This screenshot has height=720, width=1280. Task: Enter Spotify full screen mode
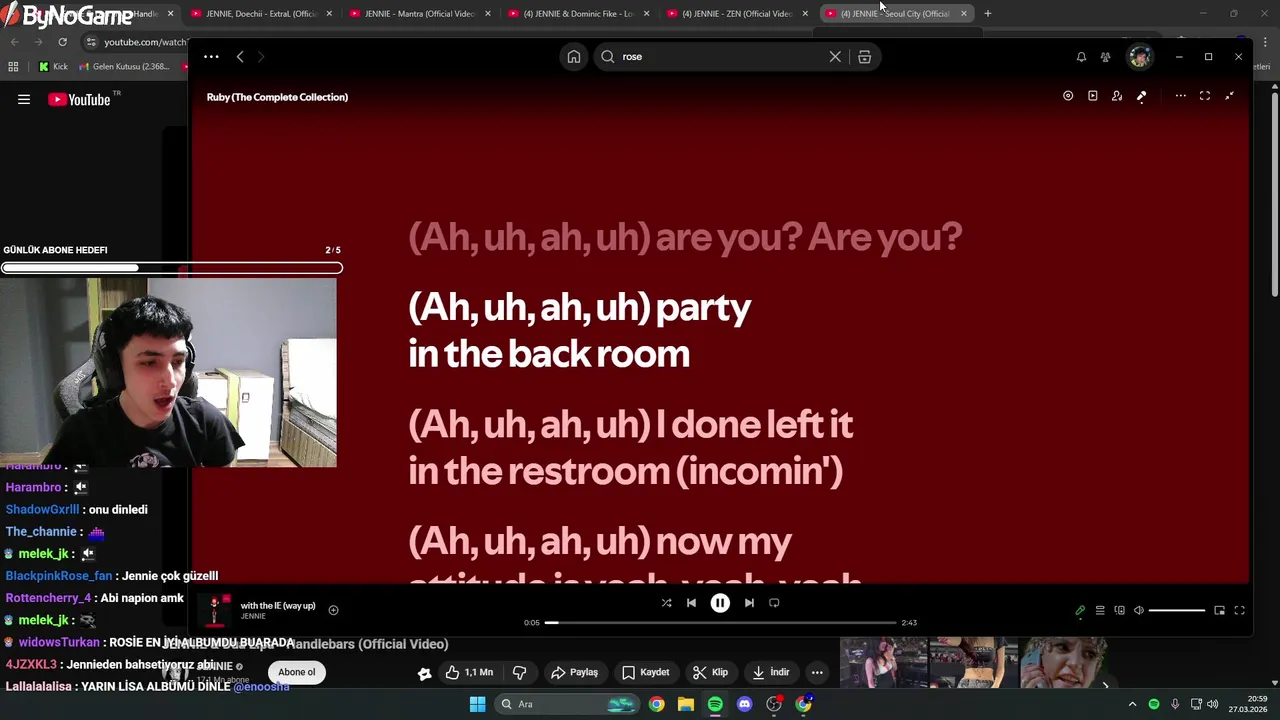click(1239, 610)
